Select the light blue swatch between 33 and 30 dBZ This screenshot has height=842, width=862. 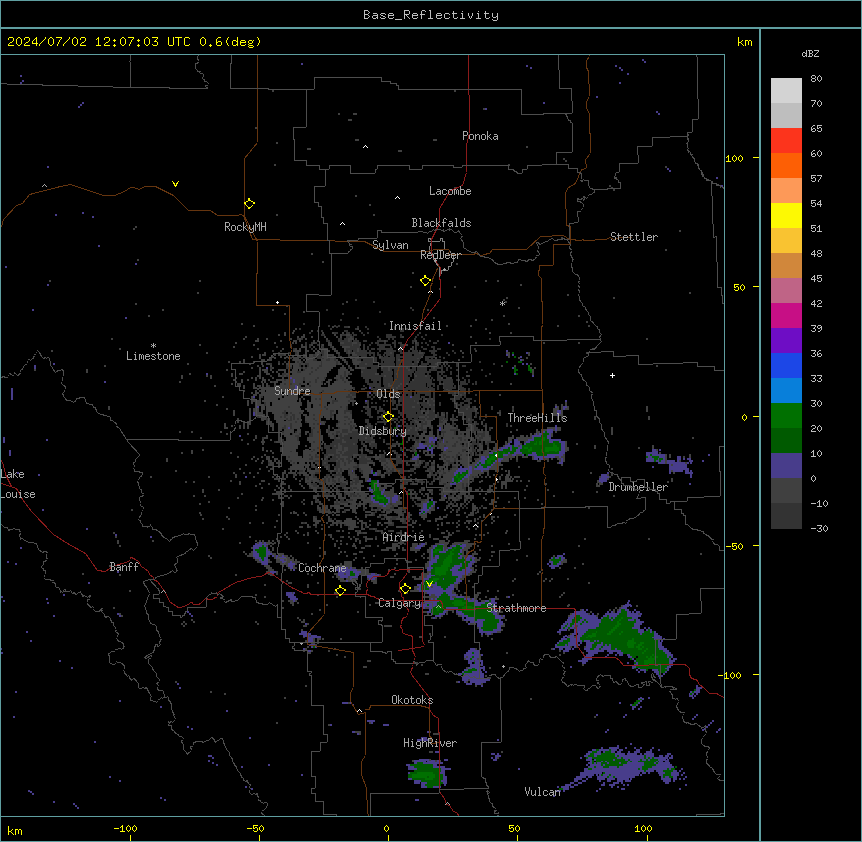(786, 390)
